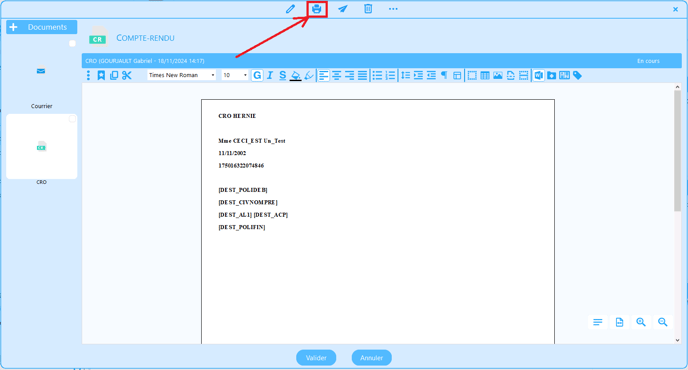Send document with paper plane icon

point(343,9)
